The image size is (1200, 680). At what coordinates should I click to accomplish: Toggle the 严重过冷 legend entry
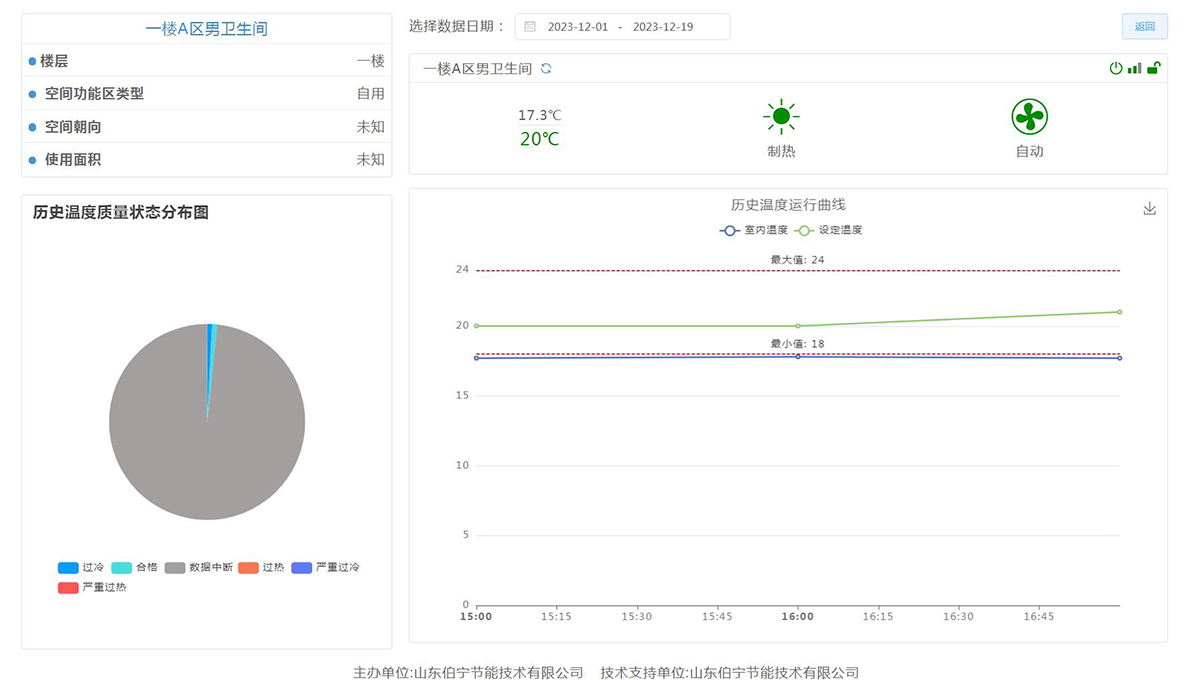coord(325,567)
